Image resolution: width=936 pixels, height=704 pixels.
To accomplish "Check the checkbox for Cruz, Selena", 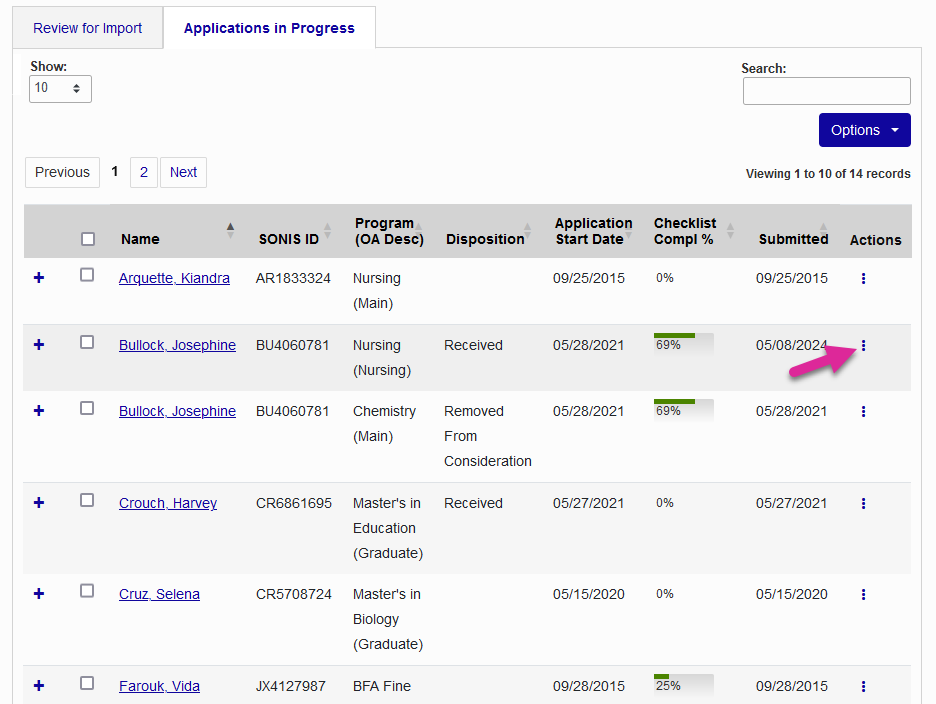I will pyautogui.click(x=87, y=590).
